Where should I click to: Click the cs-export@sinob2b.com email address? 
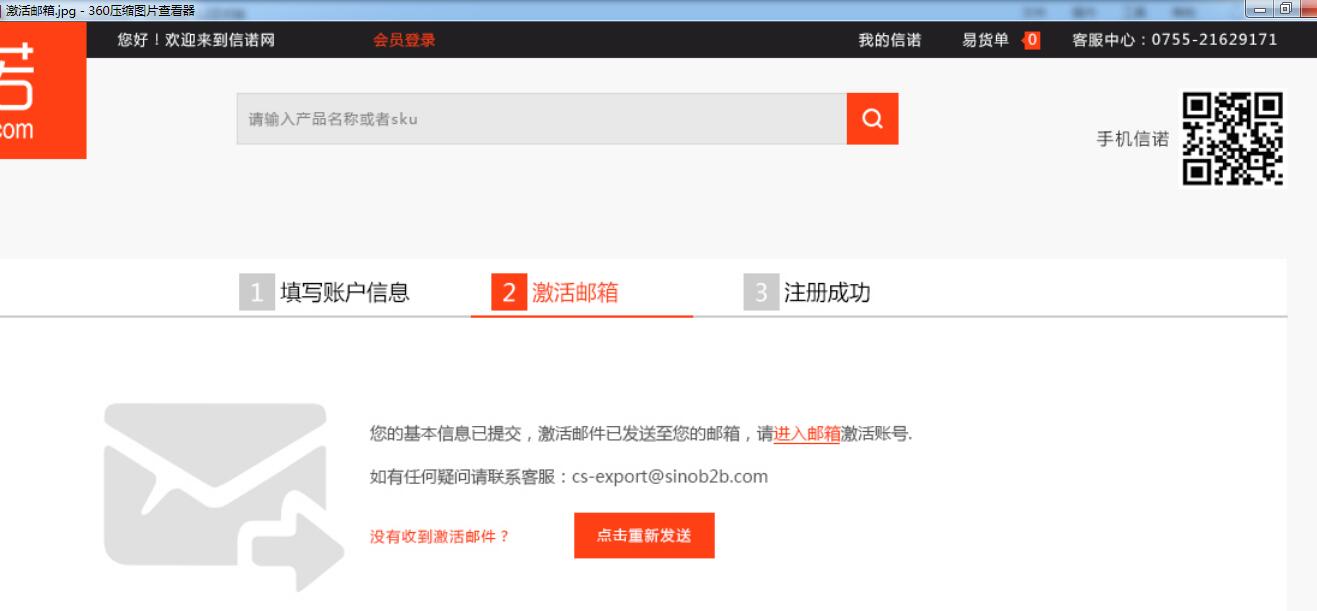669,477
